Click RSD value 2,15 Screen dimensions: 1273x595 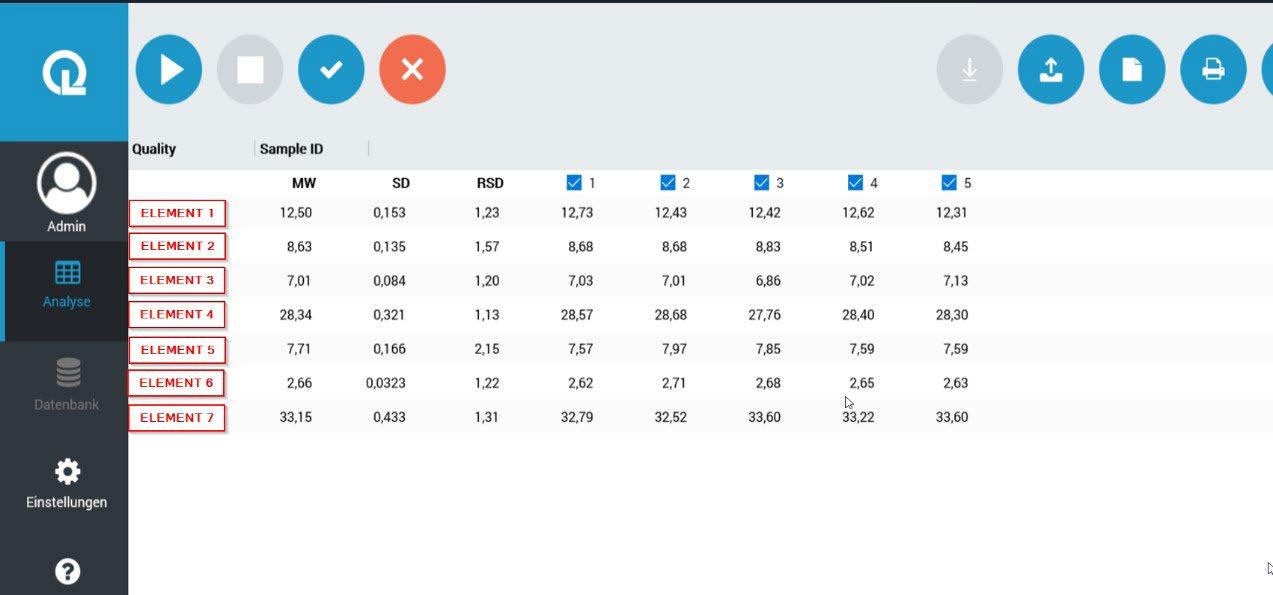[x=487, y=349]
